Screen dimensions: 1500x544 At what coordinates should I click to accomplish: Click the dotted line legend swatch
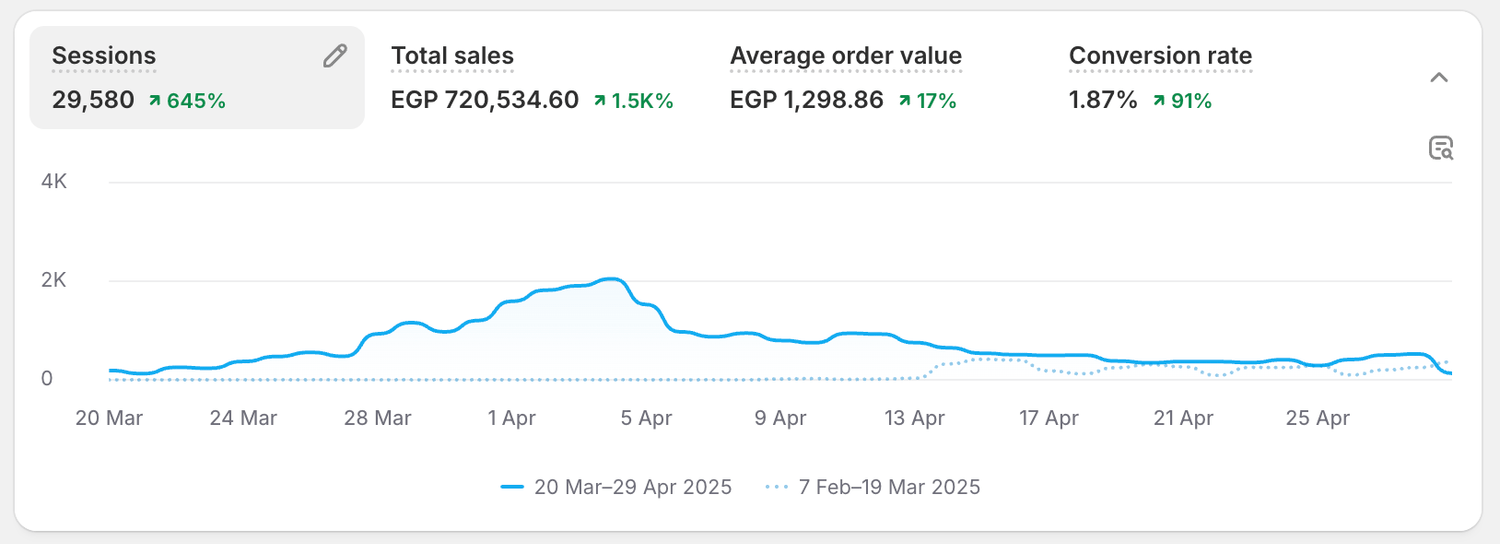pyautogui.click(x=777, y=487)
